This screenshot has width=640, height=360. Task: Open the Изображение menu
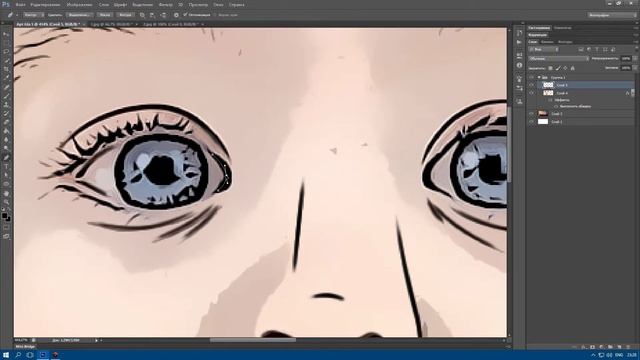[80, 5]
